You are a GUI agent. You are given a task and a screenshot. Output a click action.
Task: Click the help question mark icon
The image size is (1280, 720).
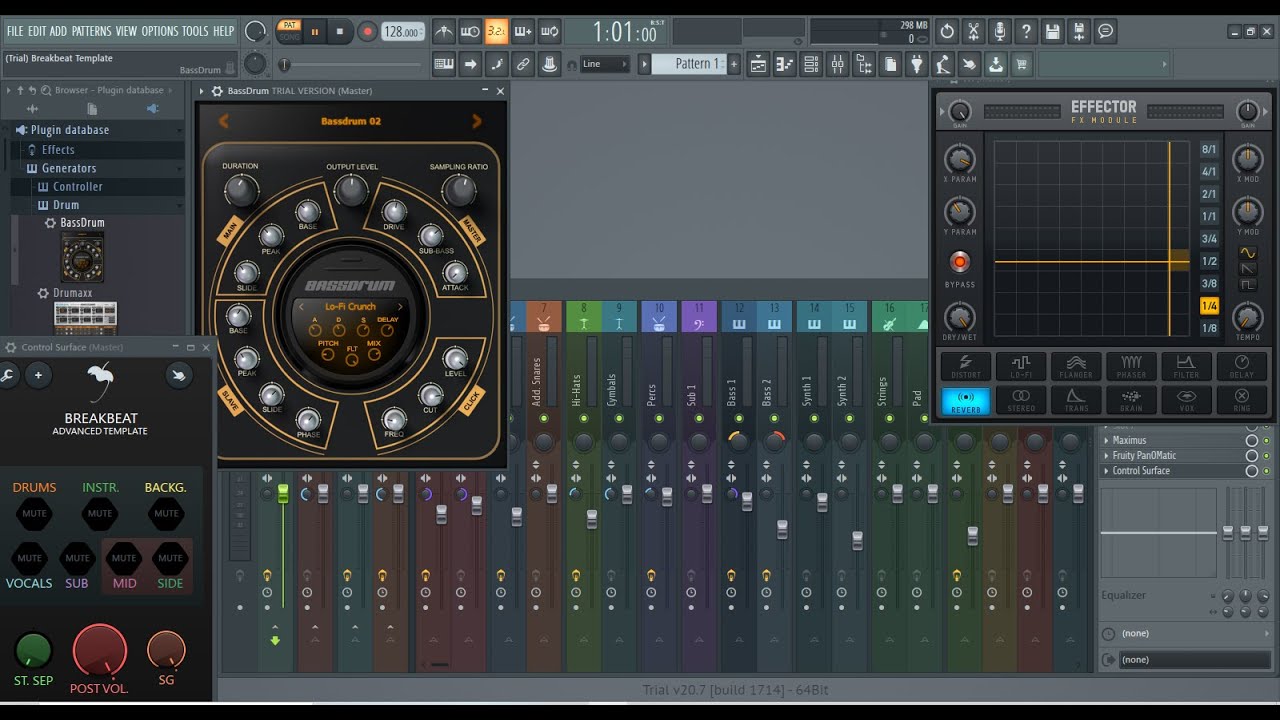tap(1025, 31)
